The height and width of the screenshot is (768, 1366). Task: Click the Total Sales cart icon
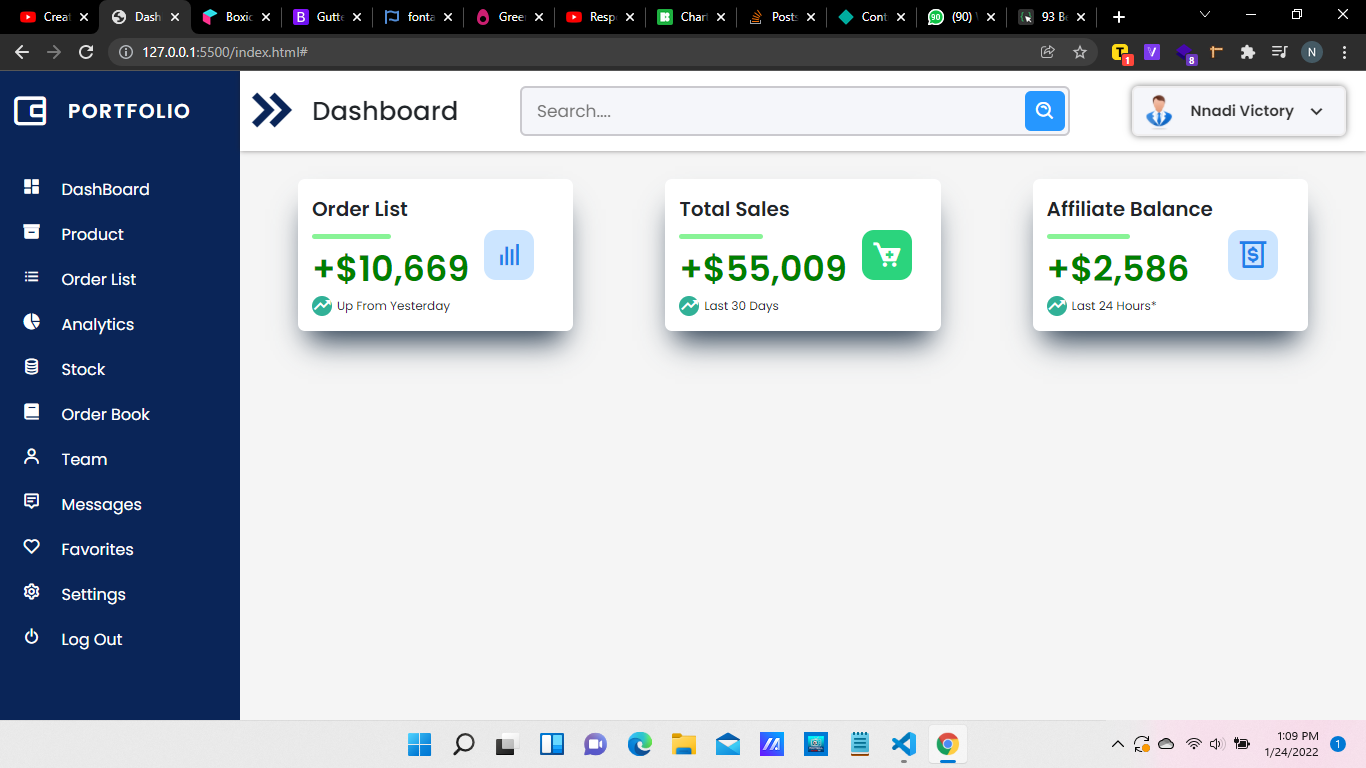(x=887, y=255)
